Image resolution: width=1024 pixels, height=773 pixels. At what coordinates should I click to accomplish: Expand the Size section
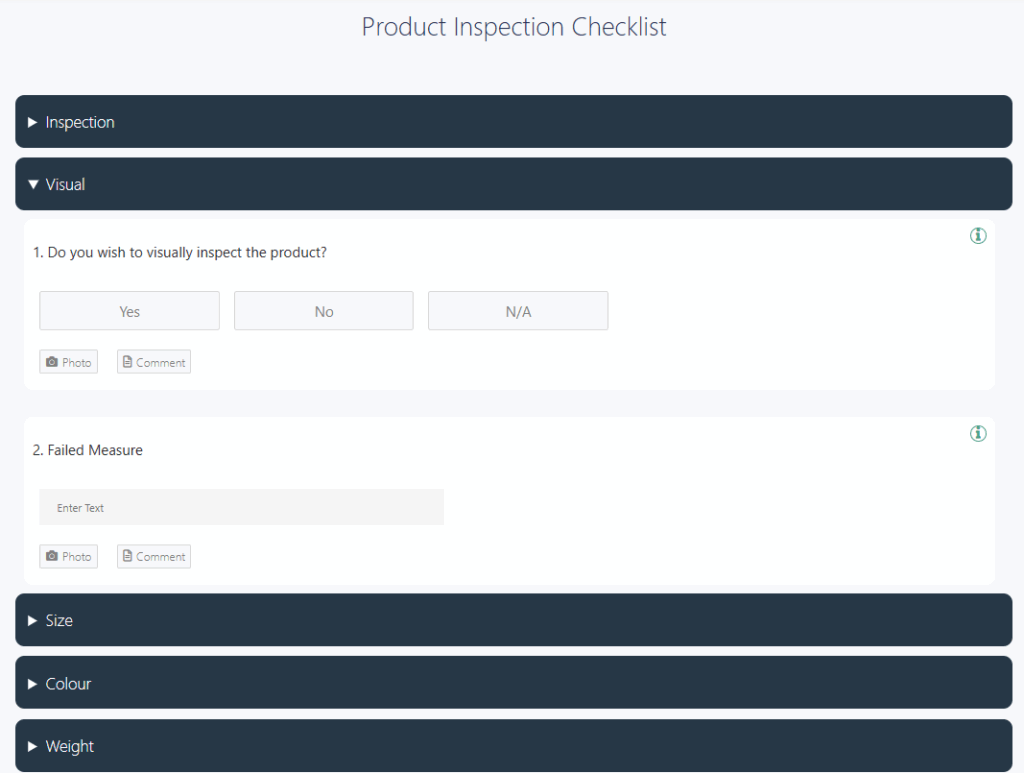pos(512,620)
